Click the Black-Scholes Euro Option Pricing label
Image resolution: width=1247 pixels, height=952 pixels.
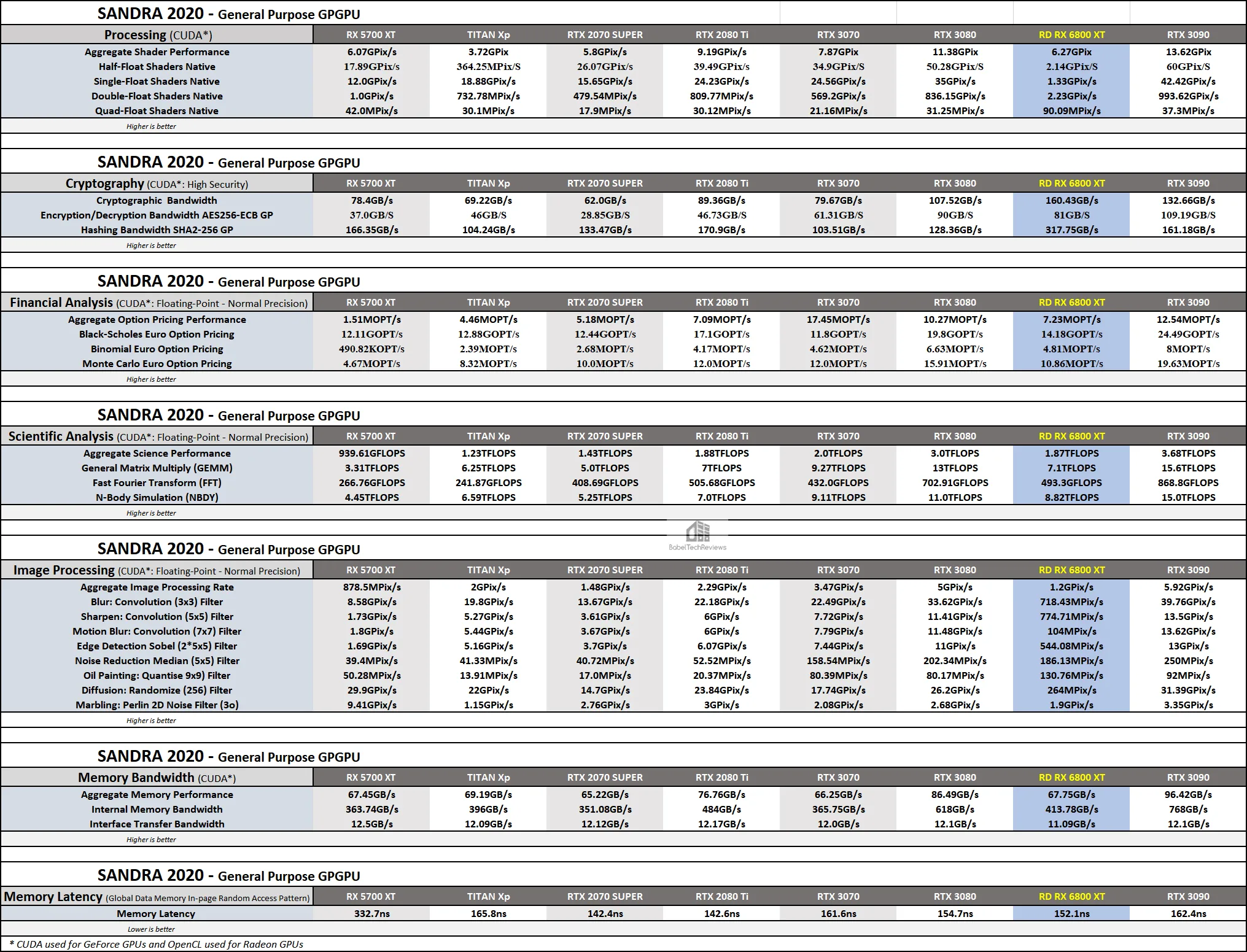click(x=157, y=335)
